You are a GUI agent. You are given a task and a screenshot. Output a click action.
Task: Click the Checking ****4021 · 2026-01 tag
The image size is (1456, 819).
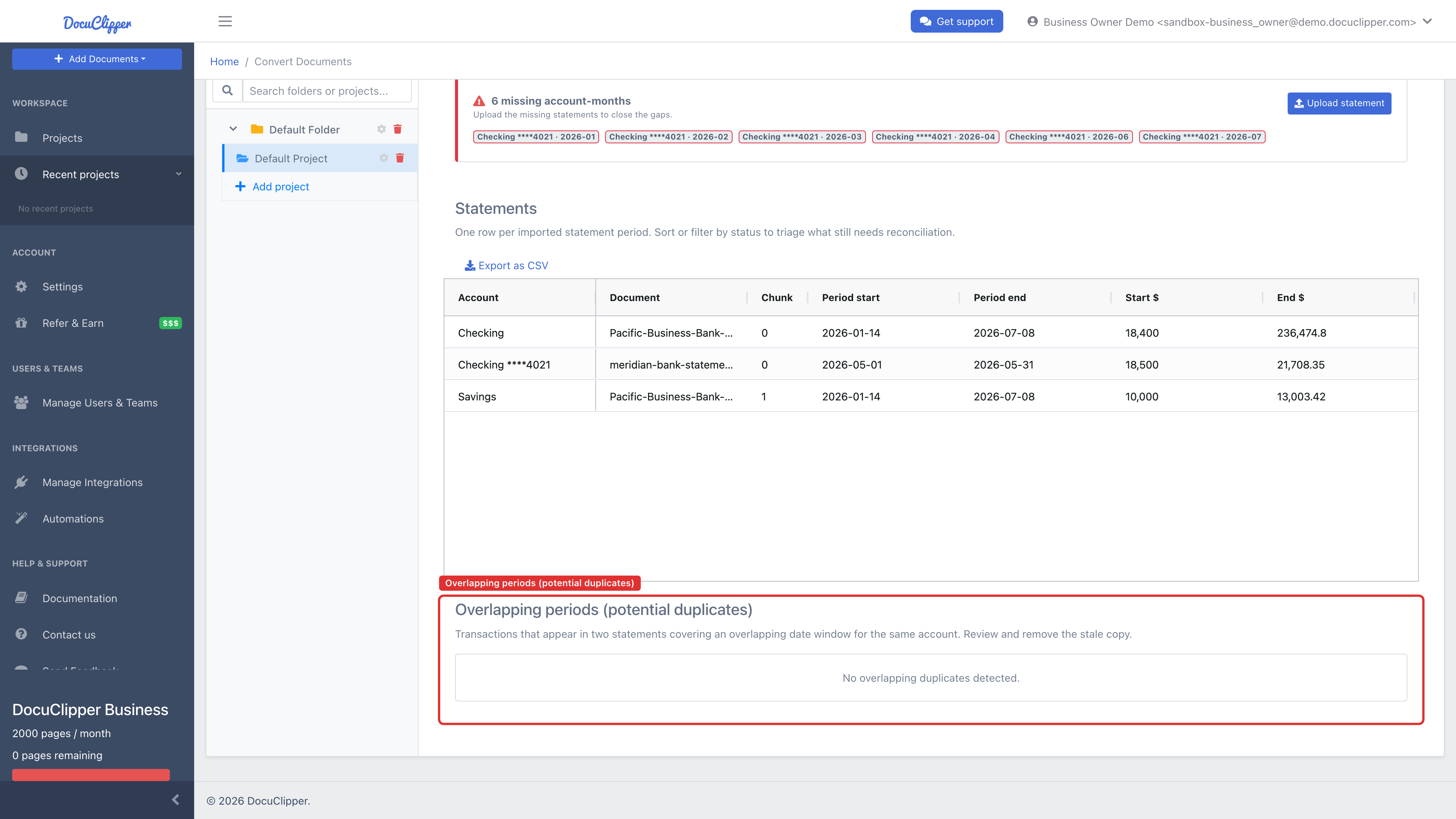coord(536,137)
